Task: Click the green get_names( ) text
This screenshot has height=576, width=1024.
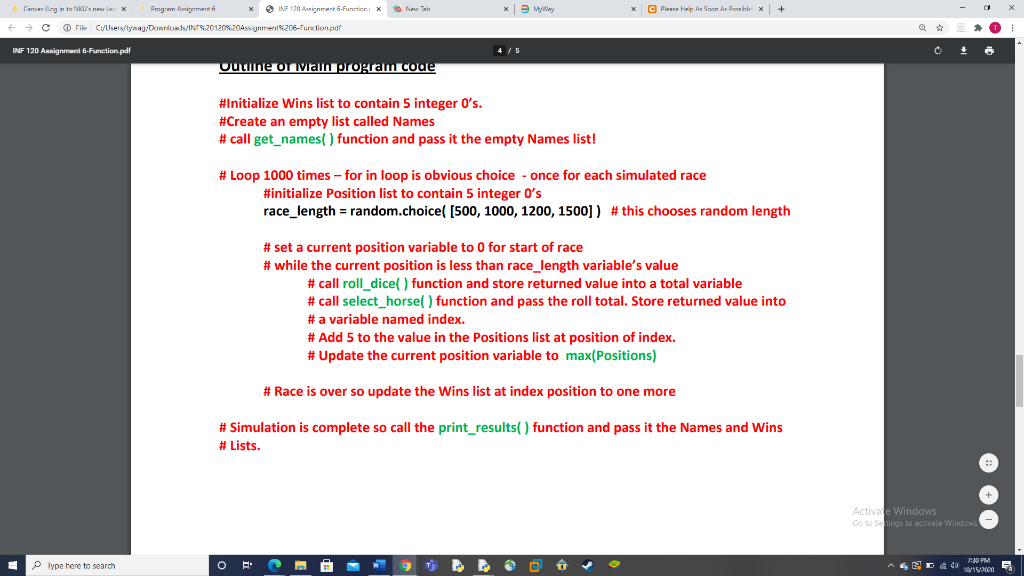Action: pyautogui.click(x=294, y=139)
